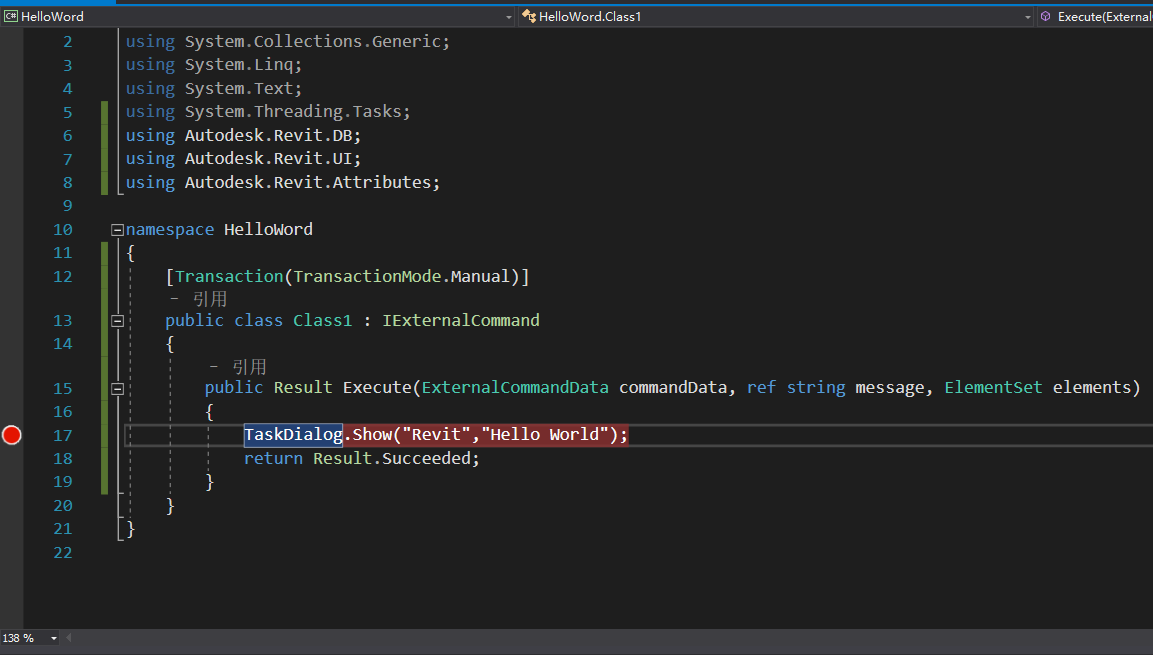The image size is (1153, 655).
Task: Collapse the Execute method outline
Action: (x=117, y=388)
